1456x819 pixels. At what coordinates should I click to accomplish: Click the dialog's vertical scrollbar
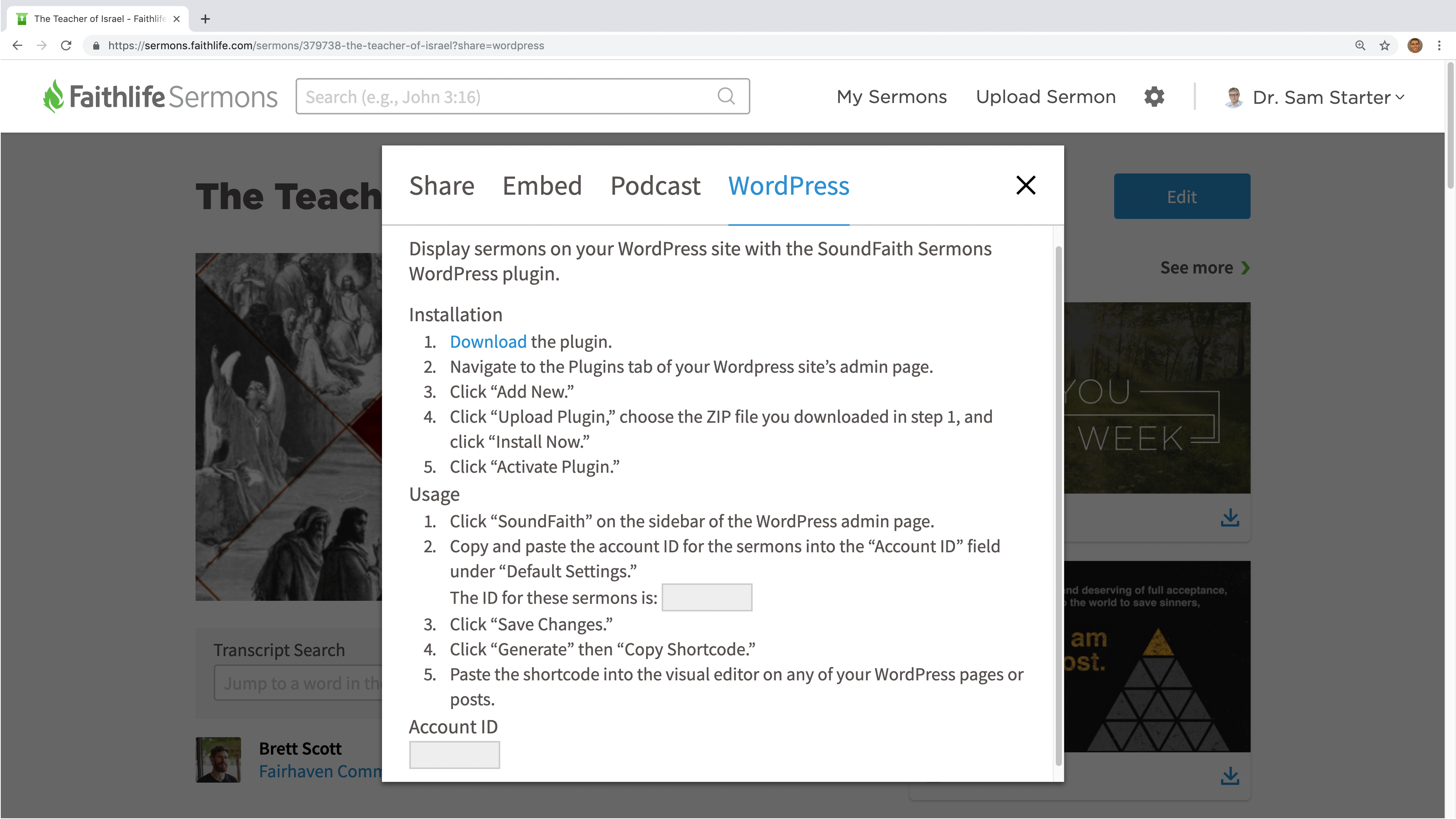pyautogui.click(x=1058, y=505)
